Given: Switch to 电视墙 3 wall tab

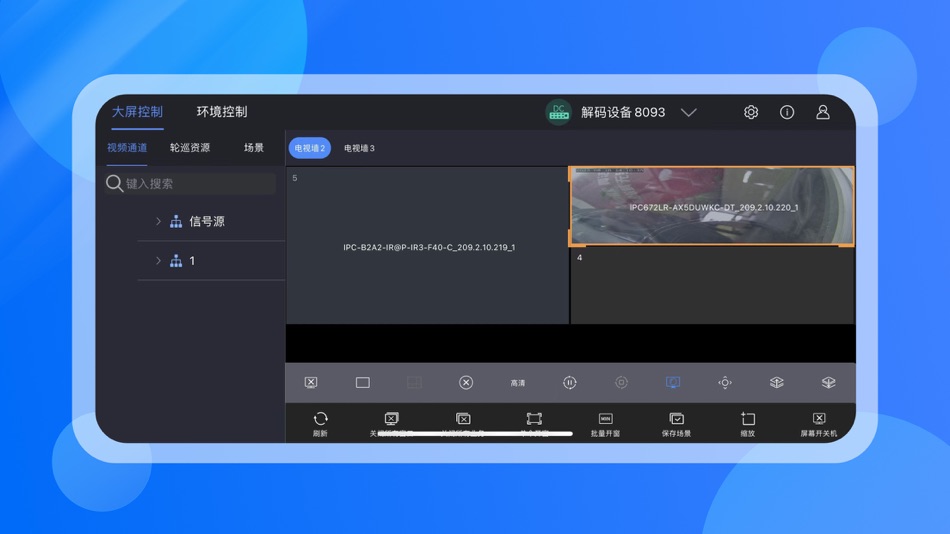Looking at the screenshot, I should pos(359,148).
